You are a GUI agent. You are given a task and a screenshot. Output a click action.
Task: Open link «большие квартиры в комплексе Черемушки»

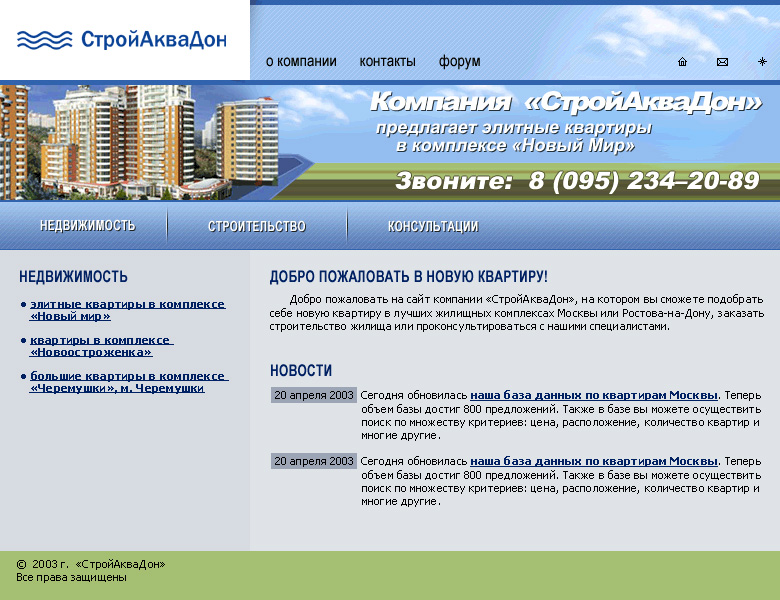[129, 382]
